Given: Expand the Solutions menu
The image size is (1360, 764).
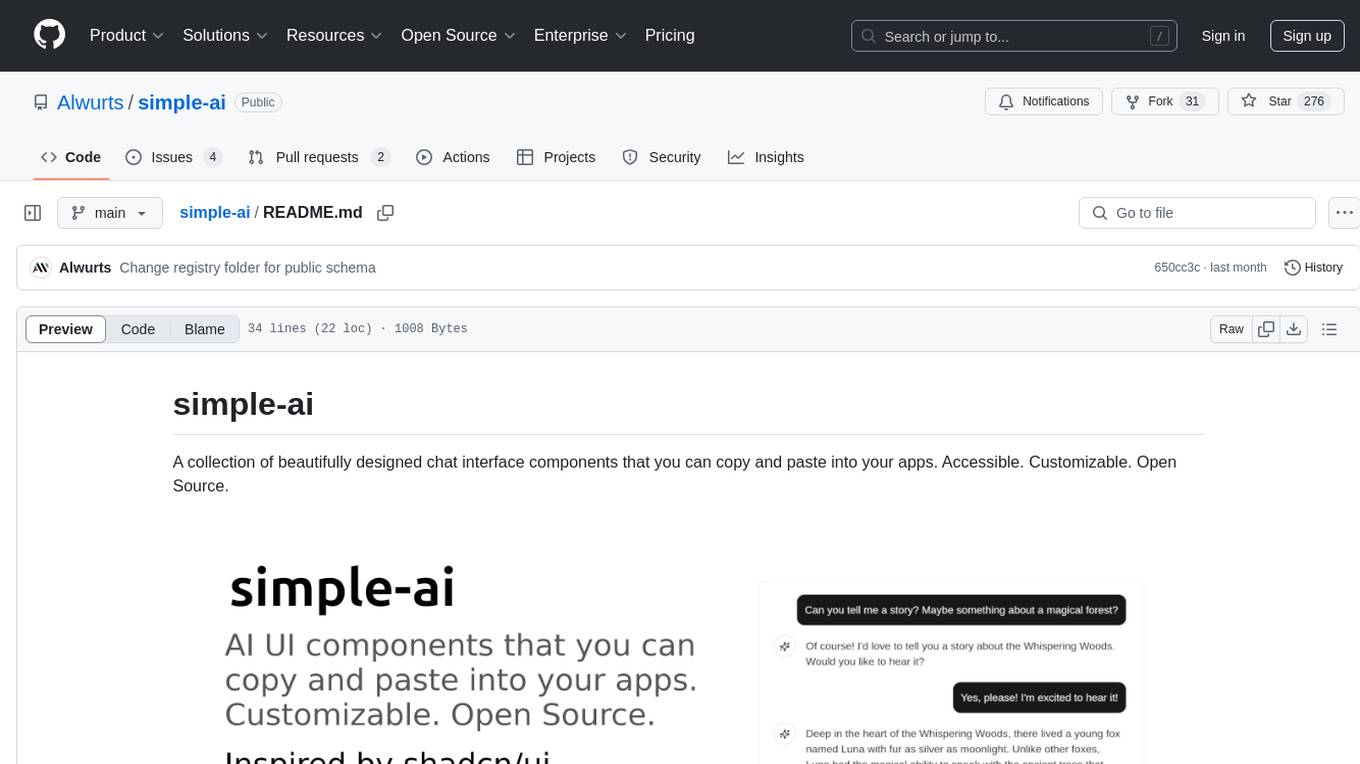Looking at the screenshot, I should pos(225,35).
